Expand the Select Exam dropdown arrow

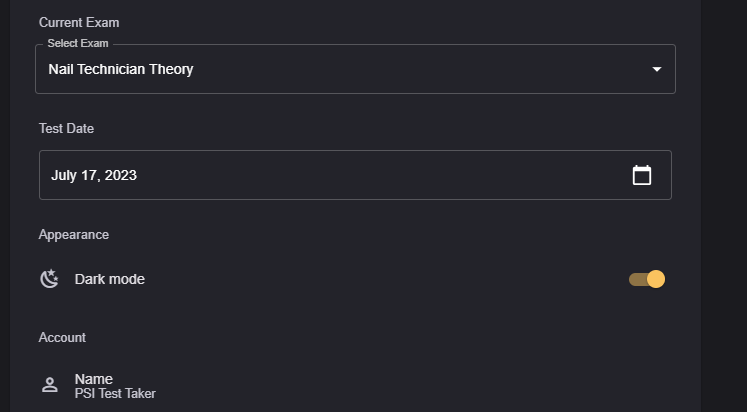pos(657,69)
